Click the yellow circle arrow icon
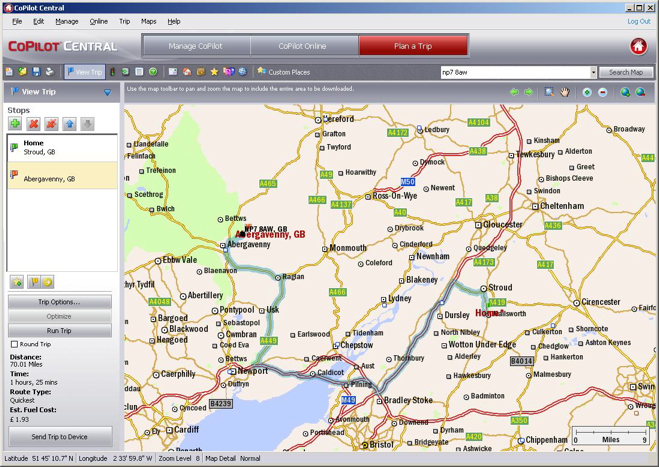This screenshot has width=659, height=467. (47, 282)
